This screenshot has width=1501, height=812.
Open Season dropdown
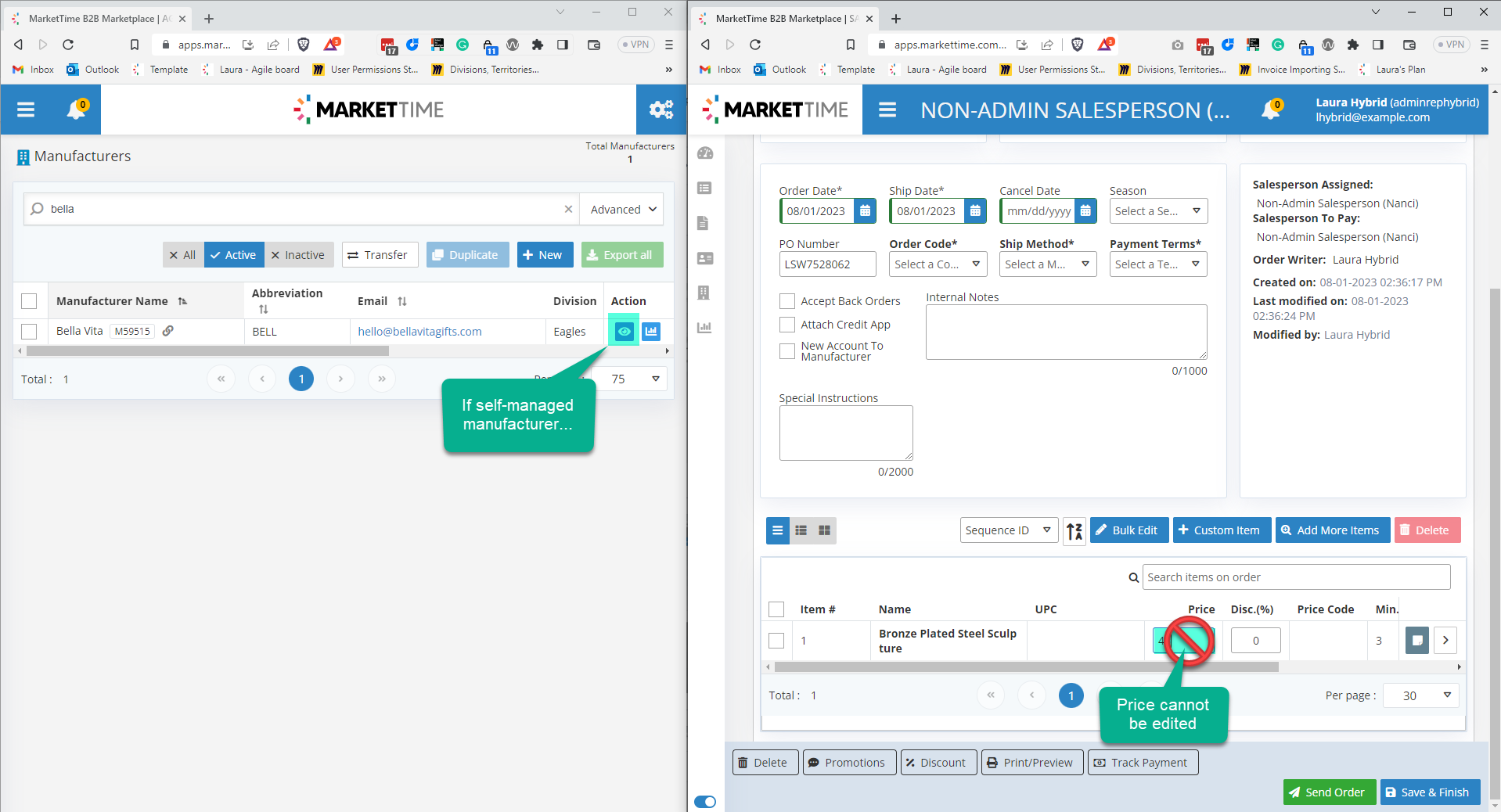pyautogui.click(x=1158, y=210)
